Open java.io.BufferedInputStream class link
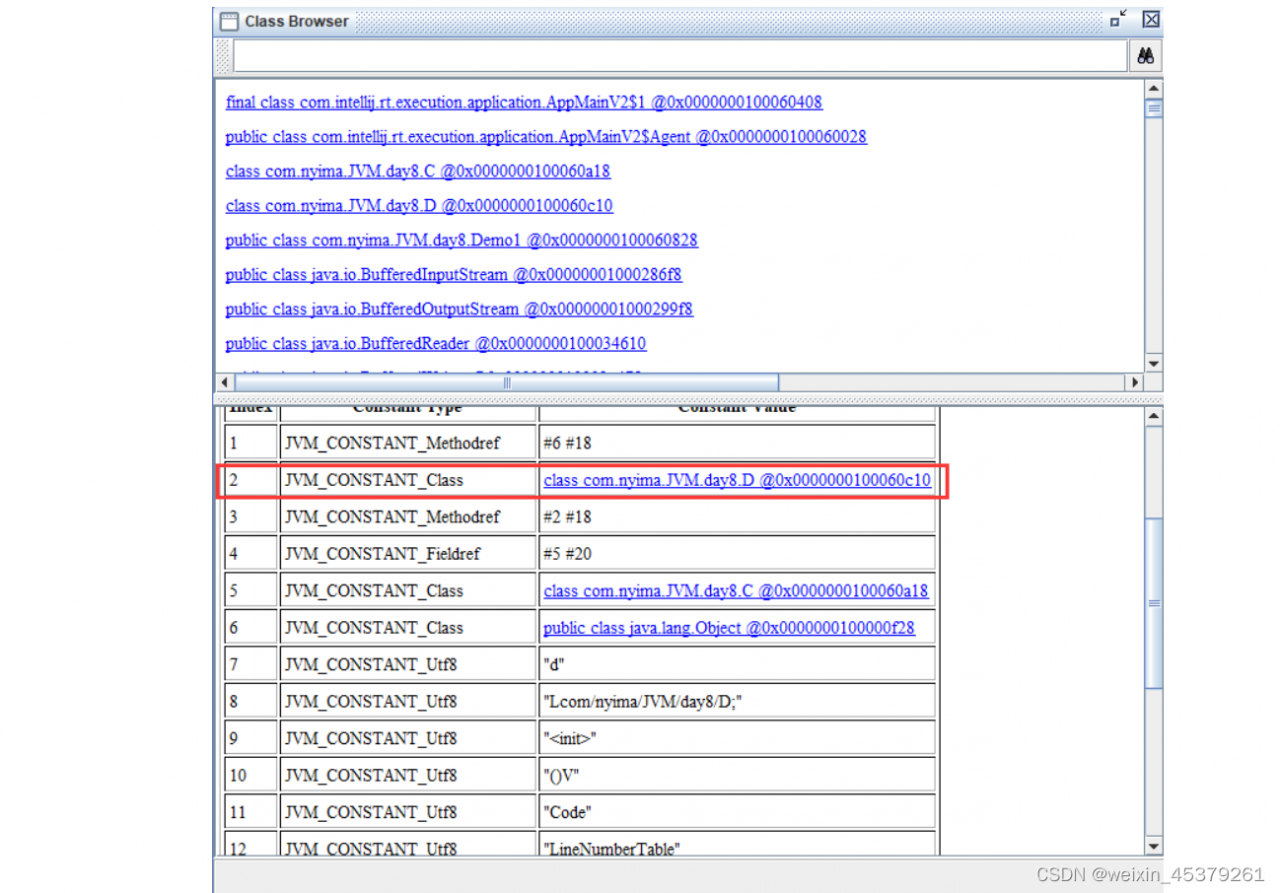Viewport: 1280px width, 893px height. [454, 274]
